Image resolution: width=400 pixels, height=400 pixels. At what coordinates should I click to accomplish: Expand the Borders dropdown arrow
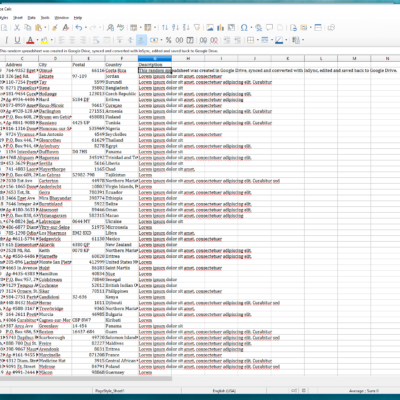pyautogui.click(x=257, y=40)
